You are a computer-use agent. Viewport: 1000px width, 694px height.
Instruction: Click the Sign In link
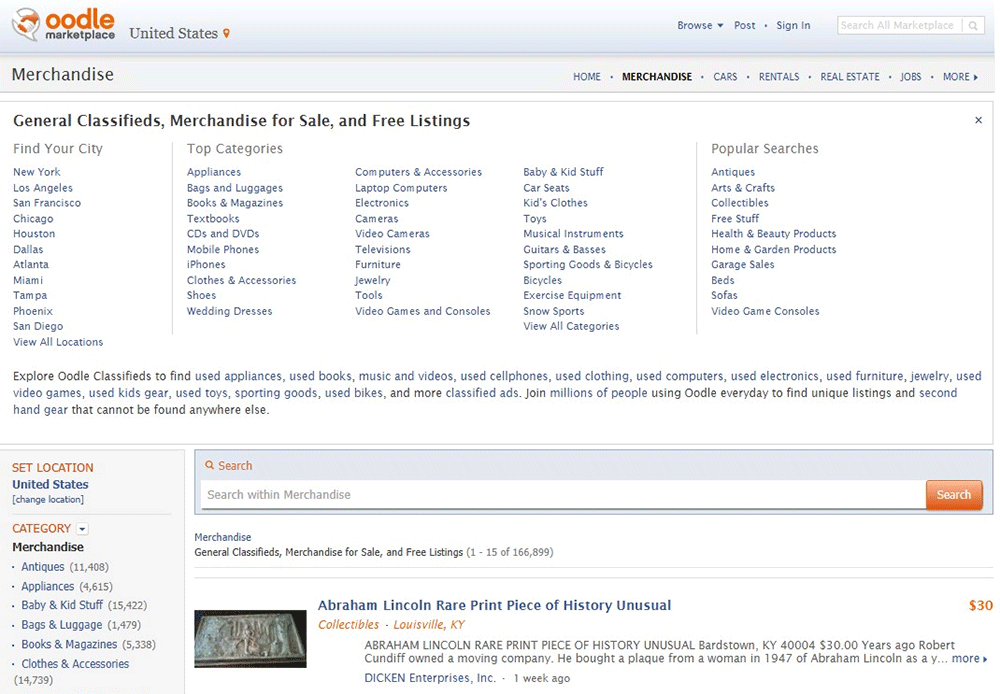pos(793,26)
